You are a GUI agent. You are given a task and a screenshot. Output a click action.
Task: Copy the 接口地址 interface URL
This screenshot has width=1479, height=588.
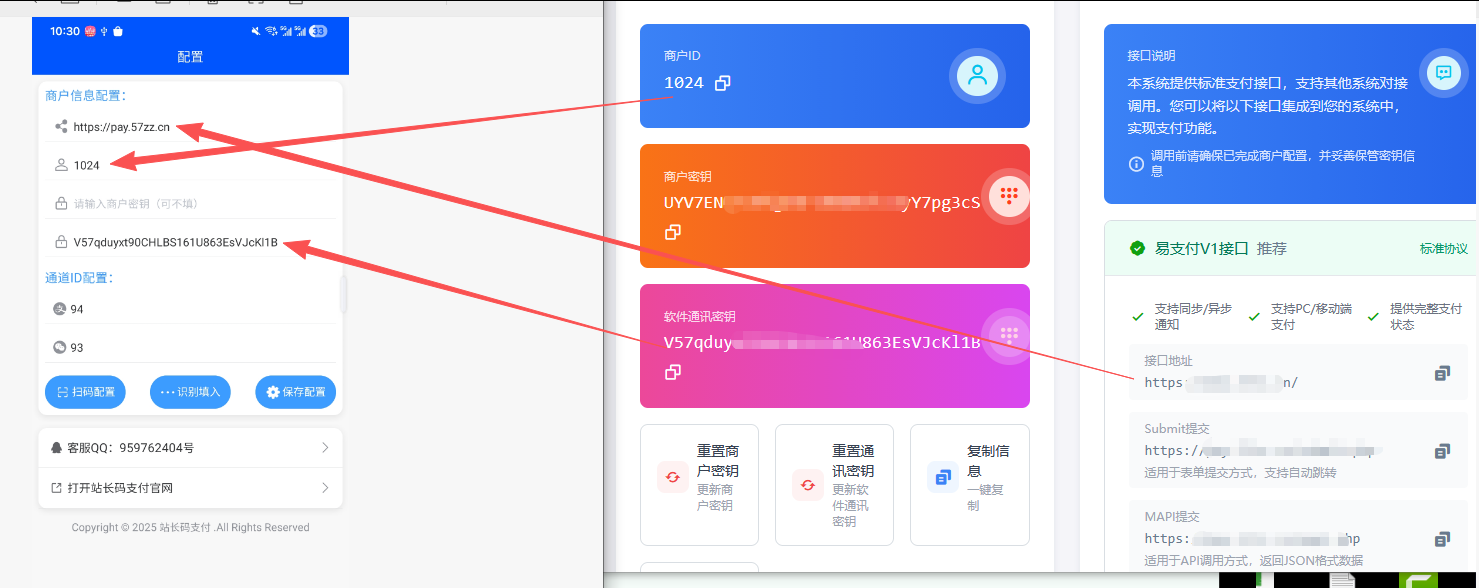point(1442,372)
